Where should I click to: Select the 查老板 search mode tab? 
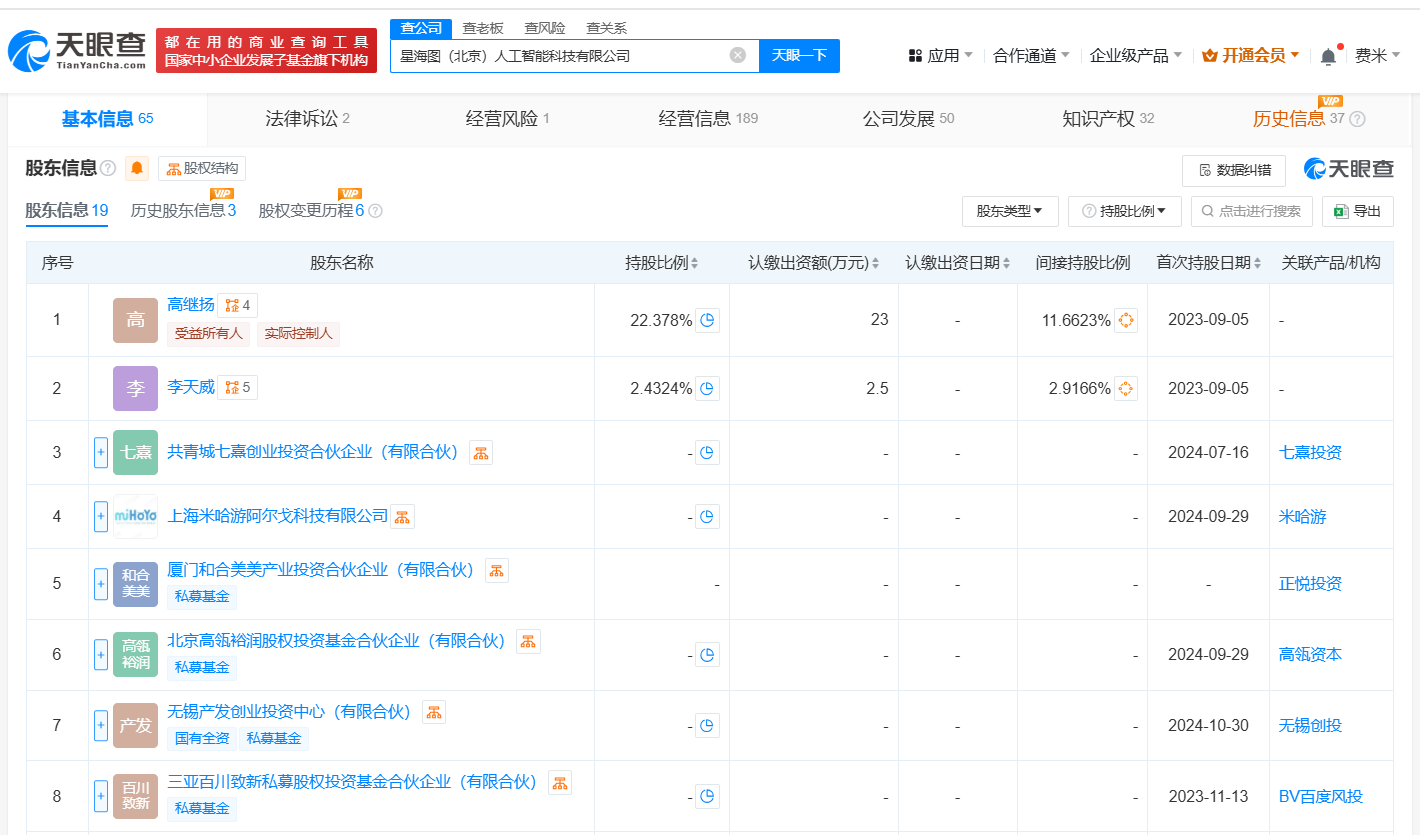coord(482,28)
